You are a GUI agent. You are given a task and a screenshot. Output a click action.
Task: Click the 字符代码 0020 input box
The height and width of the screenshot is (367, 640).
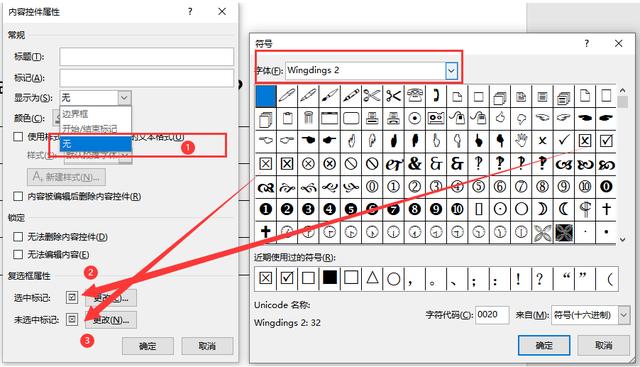492,315
